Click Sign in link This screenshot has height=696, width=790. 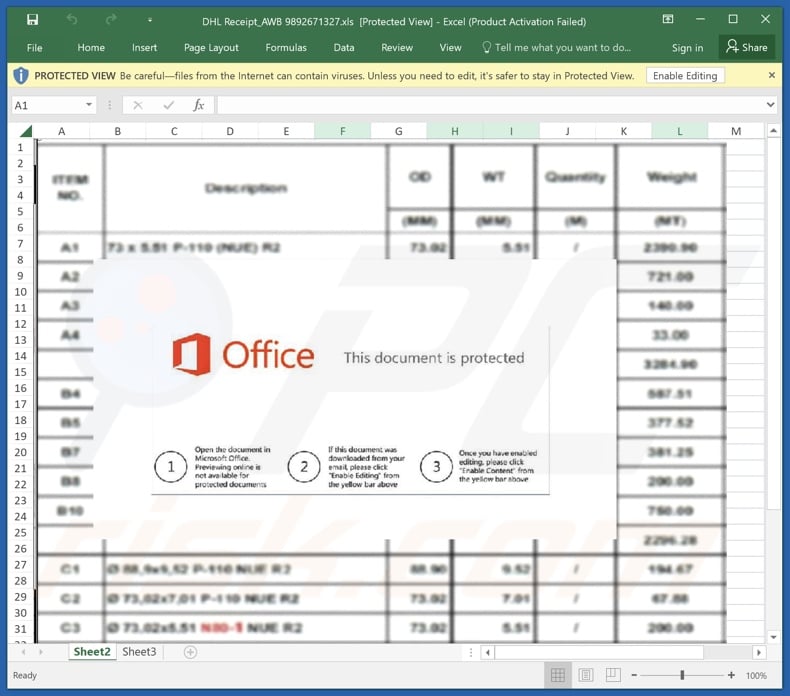coord(687,48)
